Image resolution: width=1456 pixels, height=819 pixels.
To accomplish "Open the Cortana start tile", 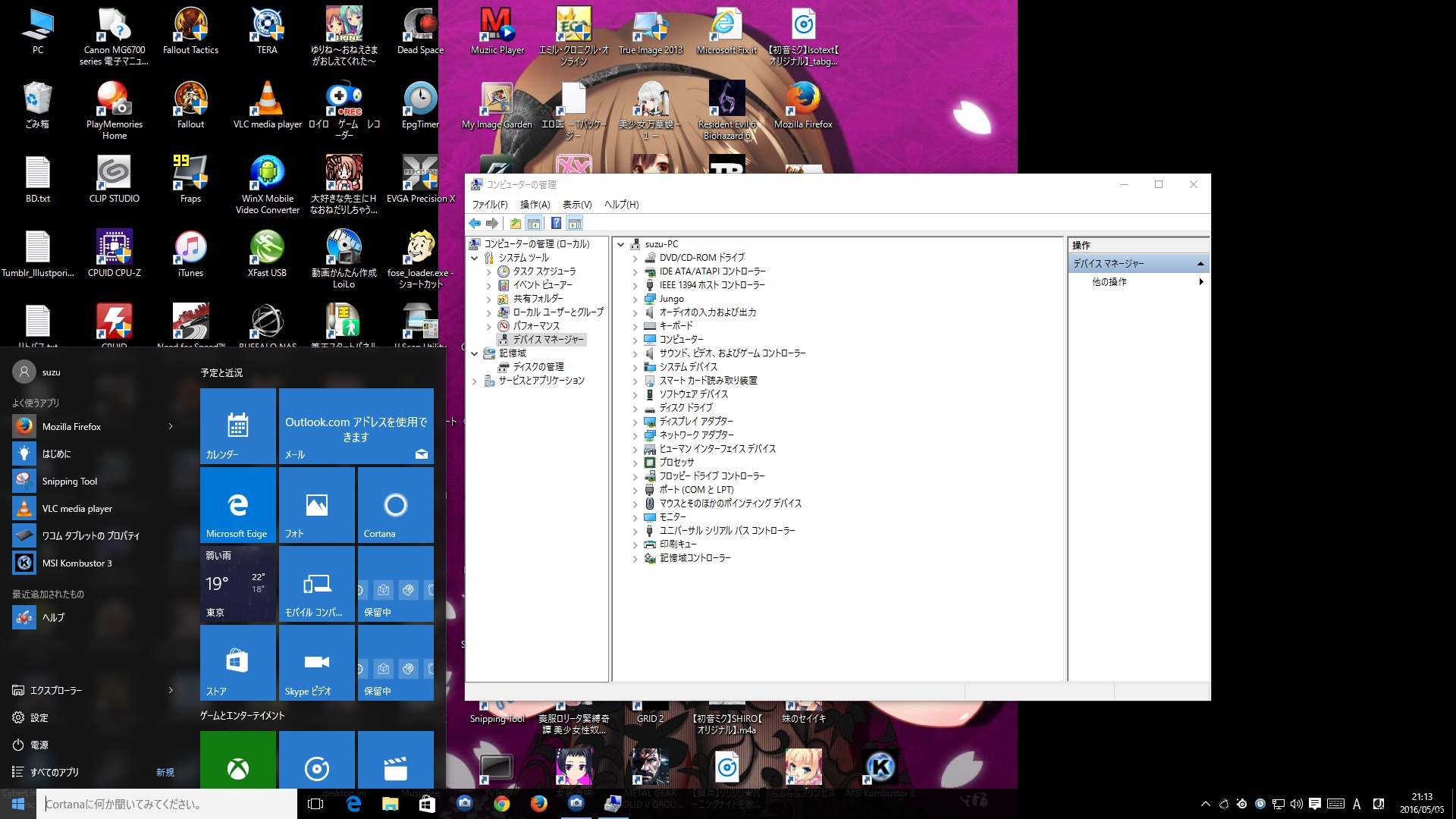I will pos(396,505).
